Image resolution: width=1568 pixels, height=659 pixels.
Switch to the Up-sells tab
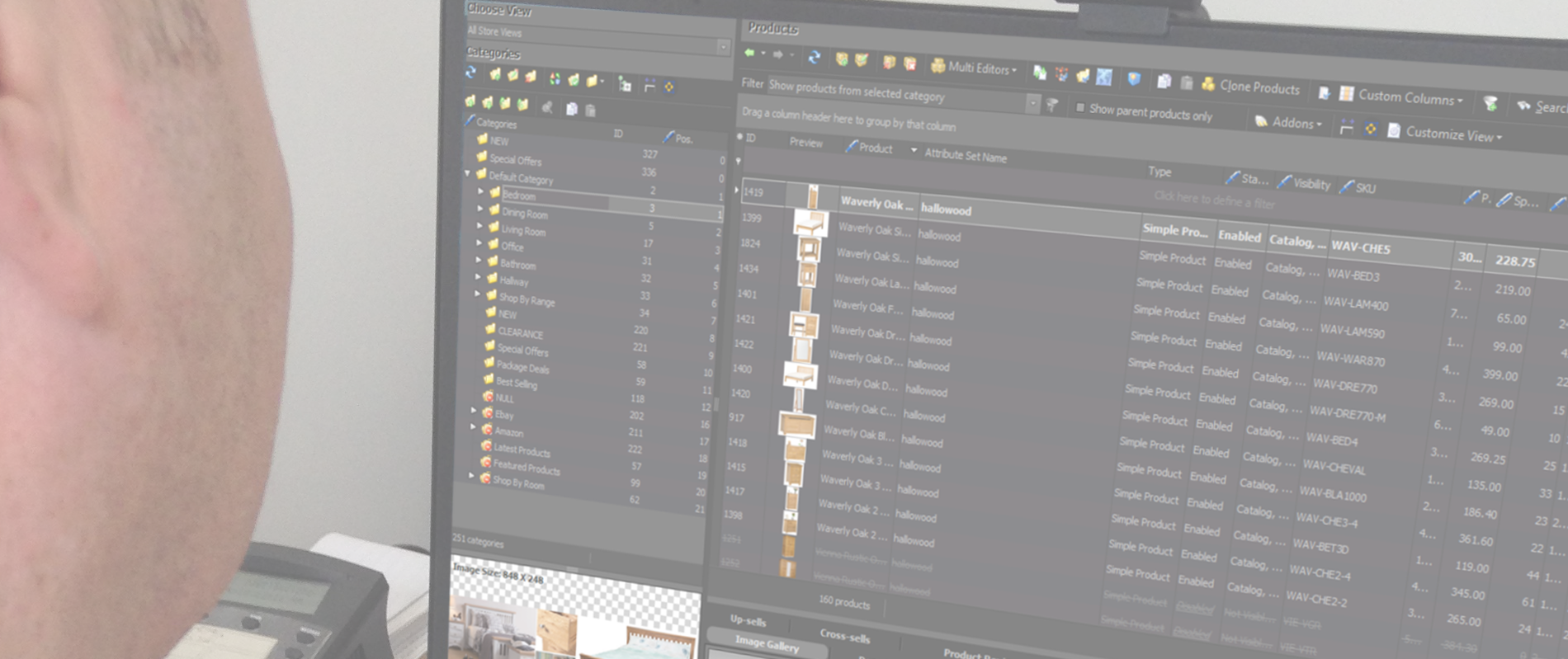tap(748, 620)
